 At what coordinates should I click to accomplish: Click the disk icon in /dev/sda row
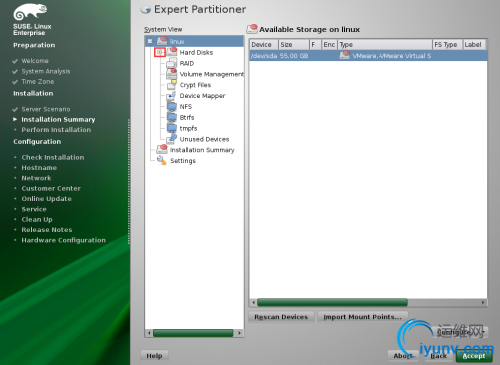tap(345, 55)
